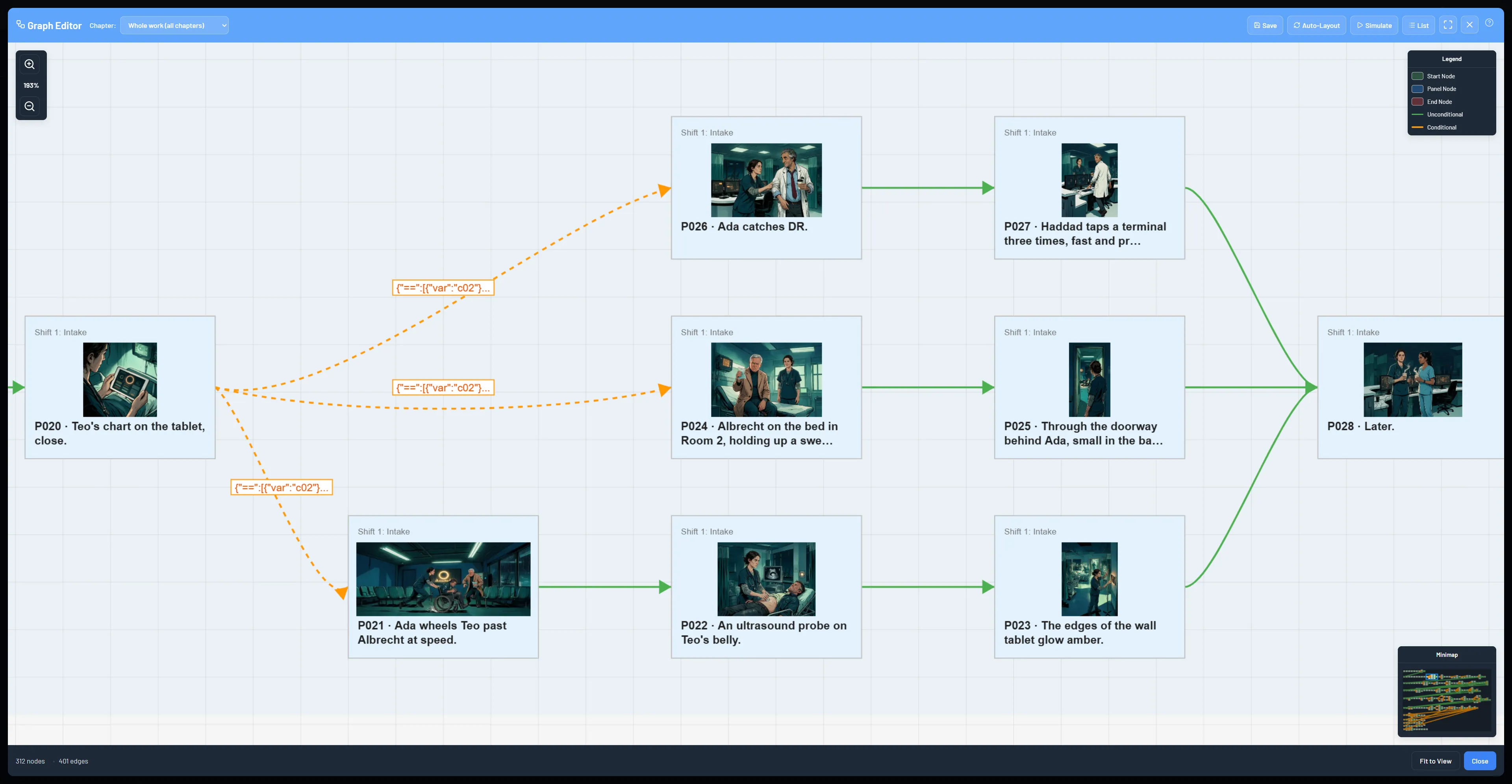This screenshot has height=784, width=1512.
Task: Click the zoom in magnifier icon
Action: (x=30, y=64)
